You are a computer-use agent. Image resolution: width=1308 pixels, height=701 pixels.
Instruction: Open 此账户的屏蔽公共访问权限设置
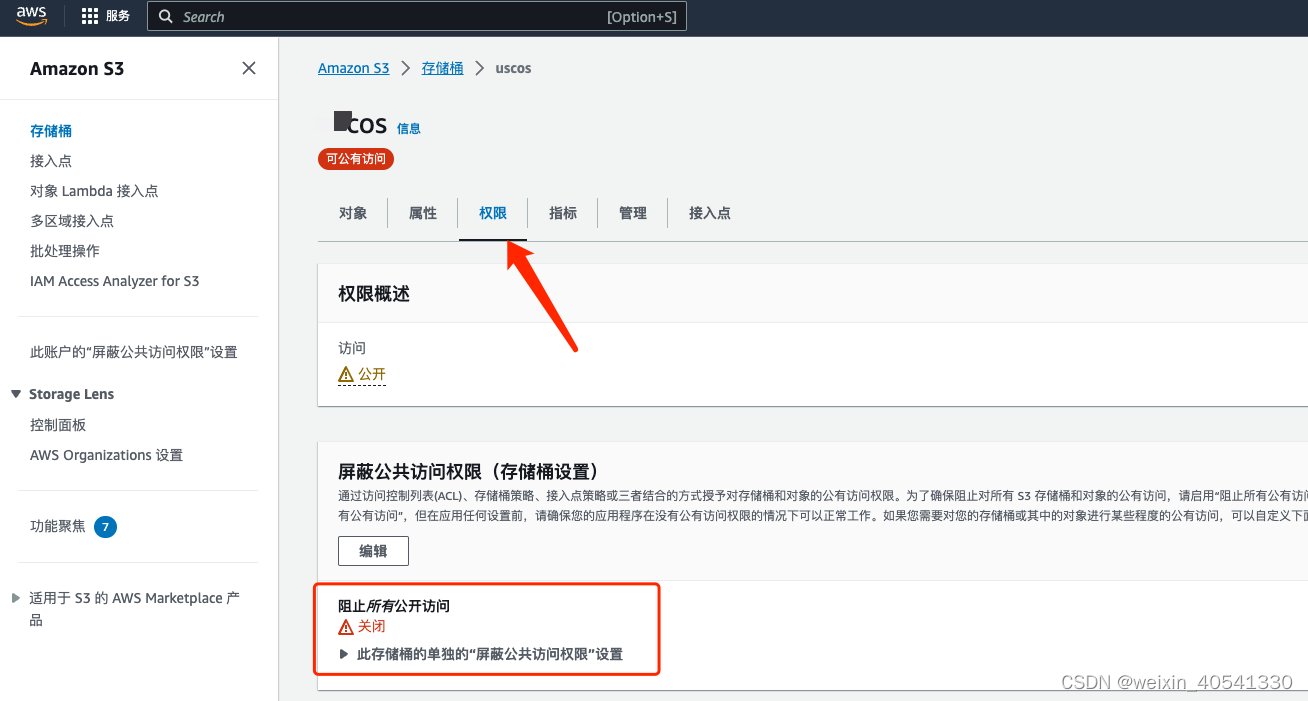coord(134,352)
